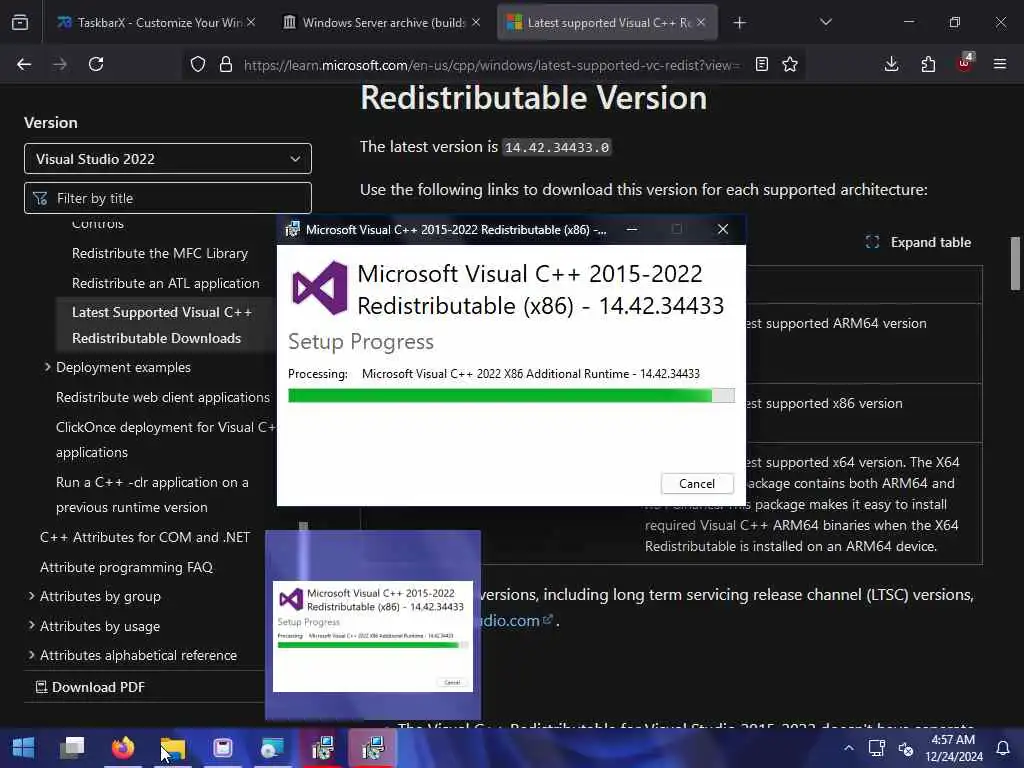
Task: Open Redistribute web client applications
Action: pyautogui.click(x=163, y=397)
